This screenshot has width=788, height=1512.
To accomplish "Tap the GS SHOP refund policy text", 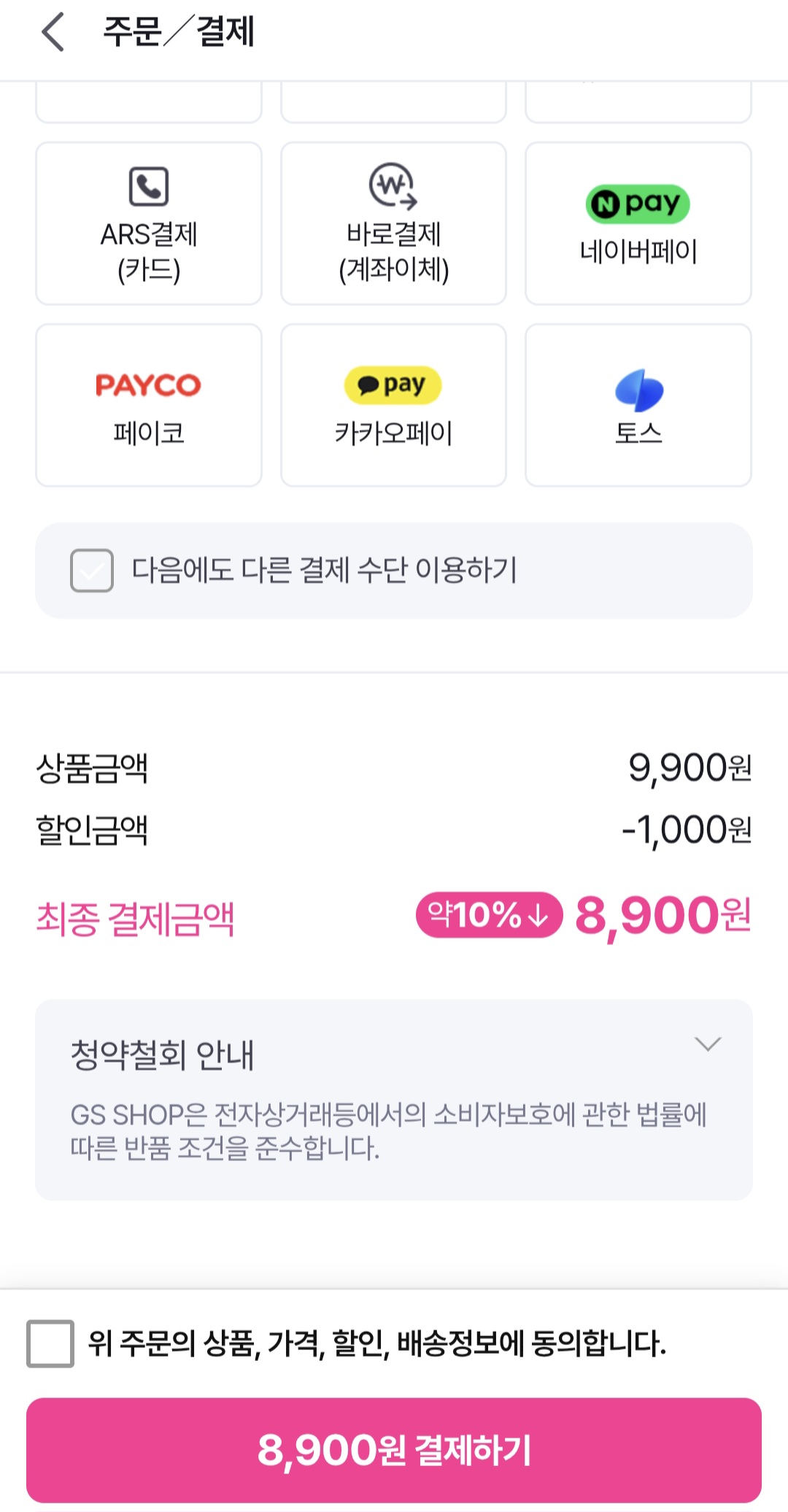I will [x=388, y=1131].
